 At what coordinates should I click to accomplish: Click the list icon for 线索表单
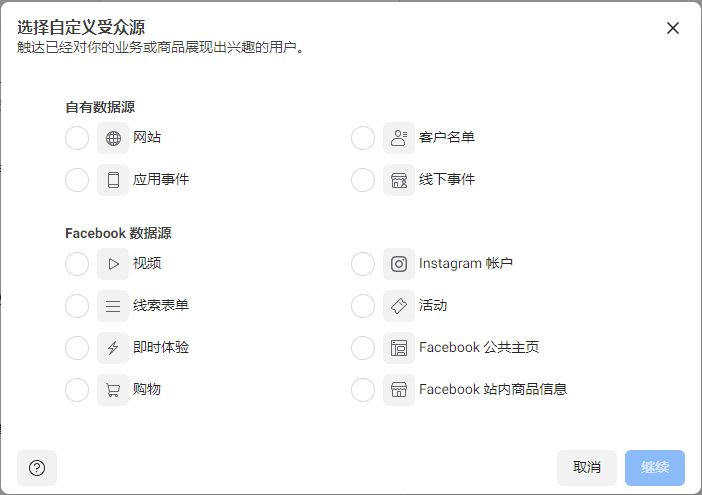[x=113, y=306]
